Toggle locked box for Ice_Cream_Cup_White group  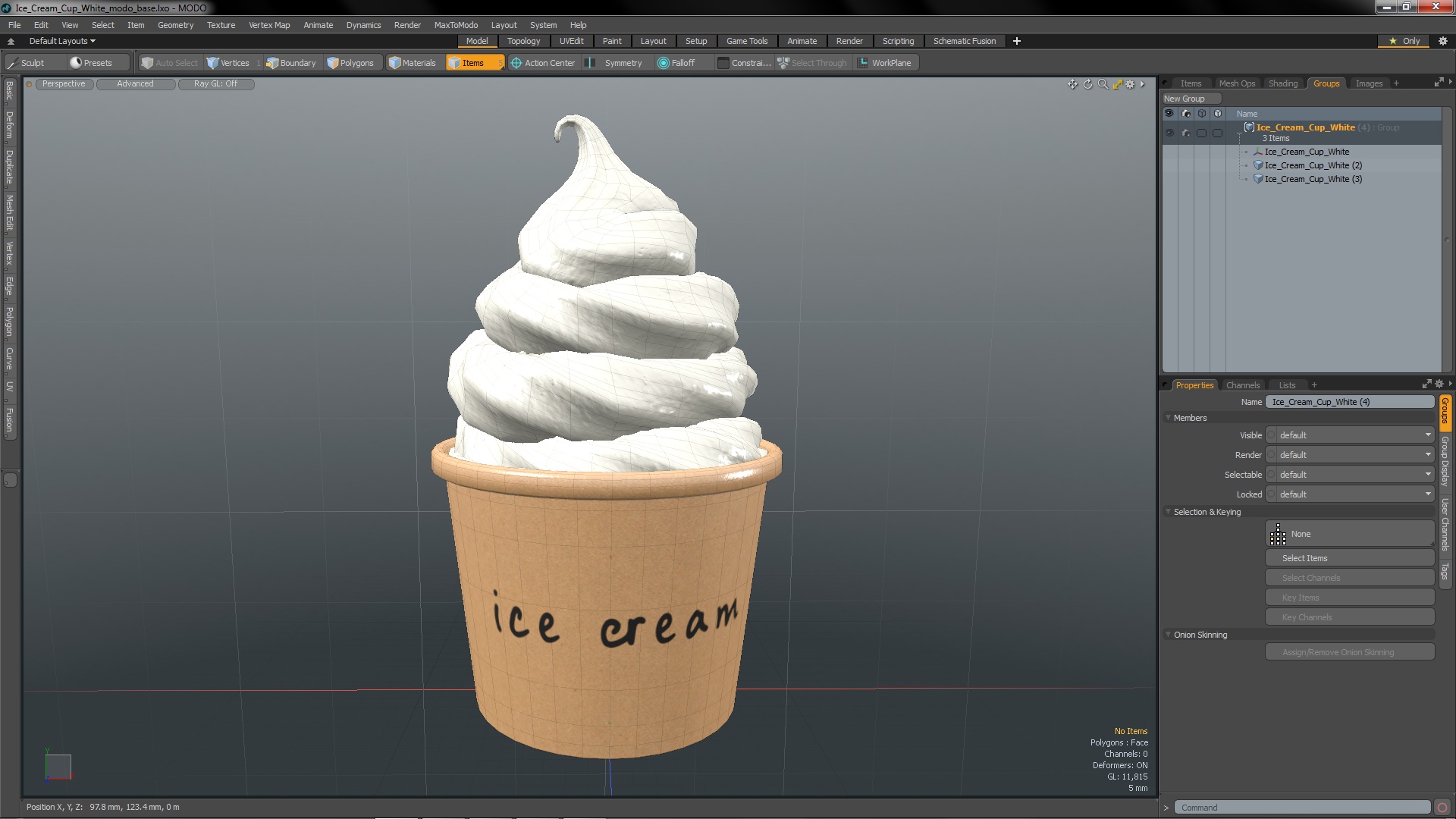point(1218,133)
